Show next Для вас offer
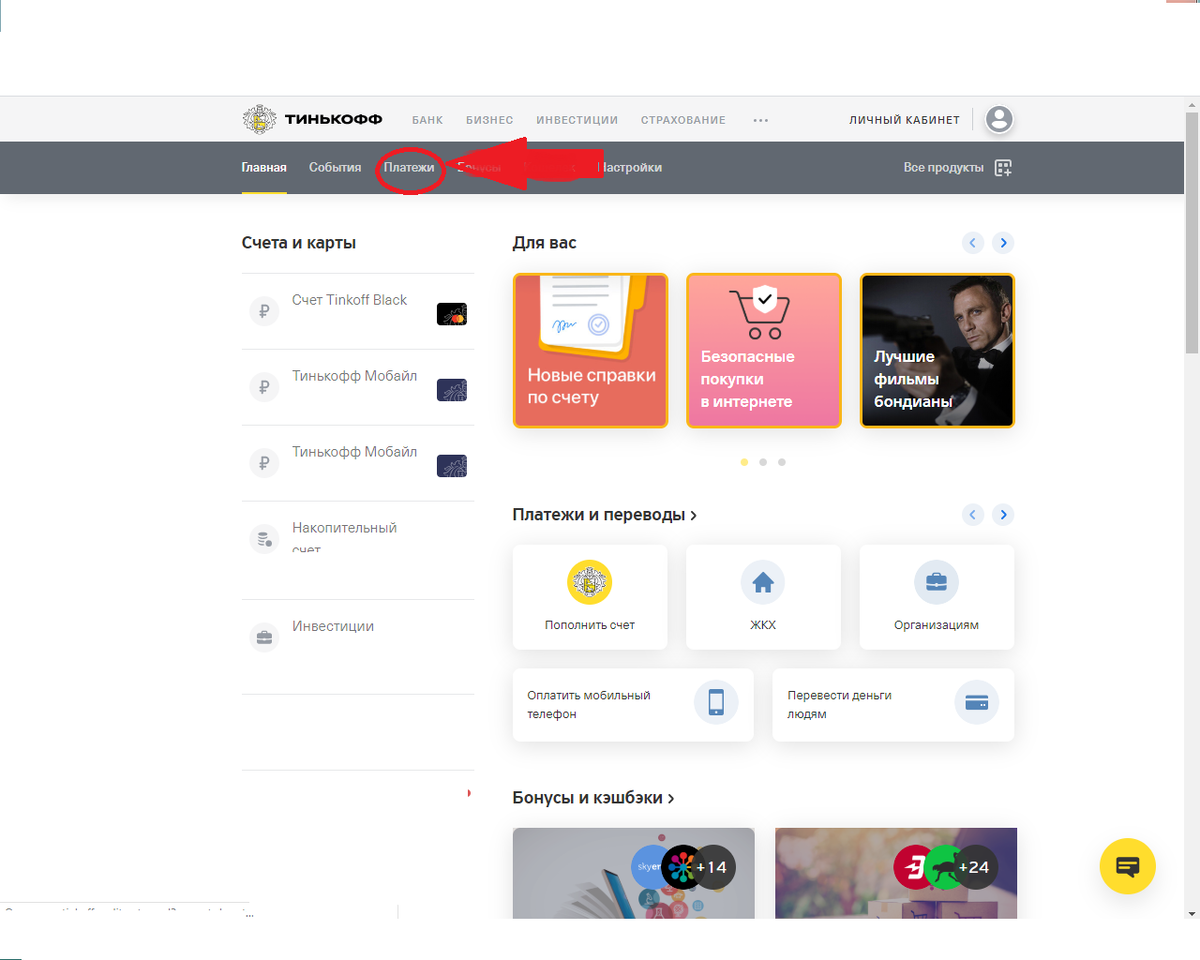Viewport: 1200px width, 960px height. (x=1003, y=243)
